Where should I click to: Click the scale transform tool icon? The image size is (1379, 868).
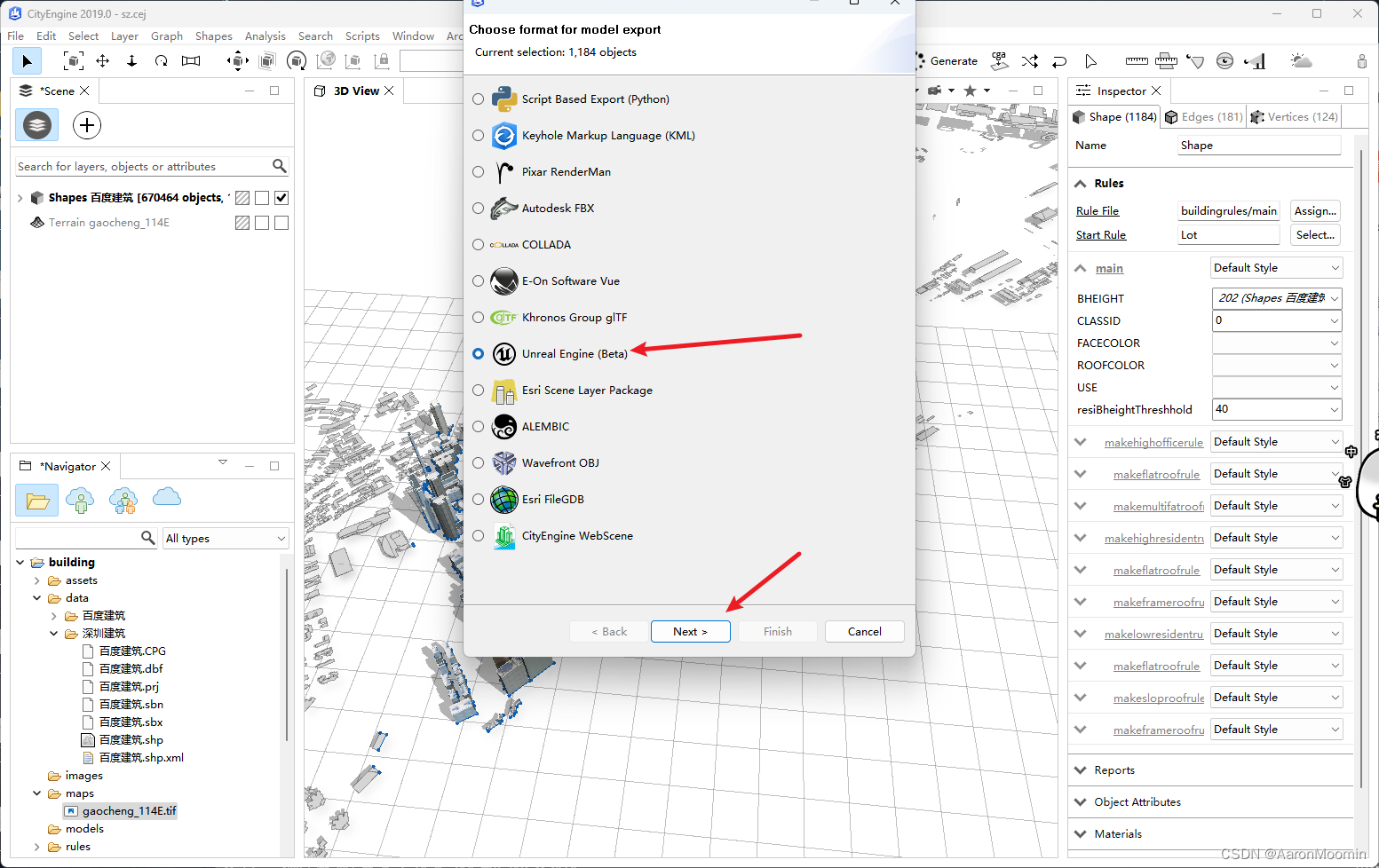coord(191,61)
